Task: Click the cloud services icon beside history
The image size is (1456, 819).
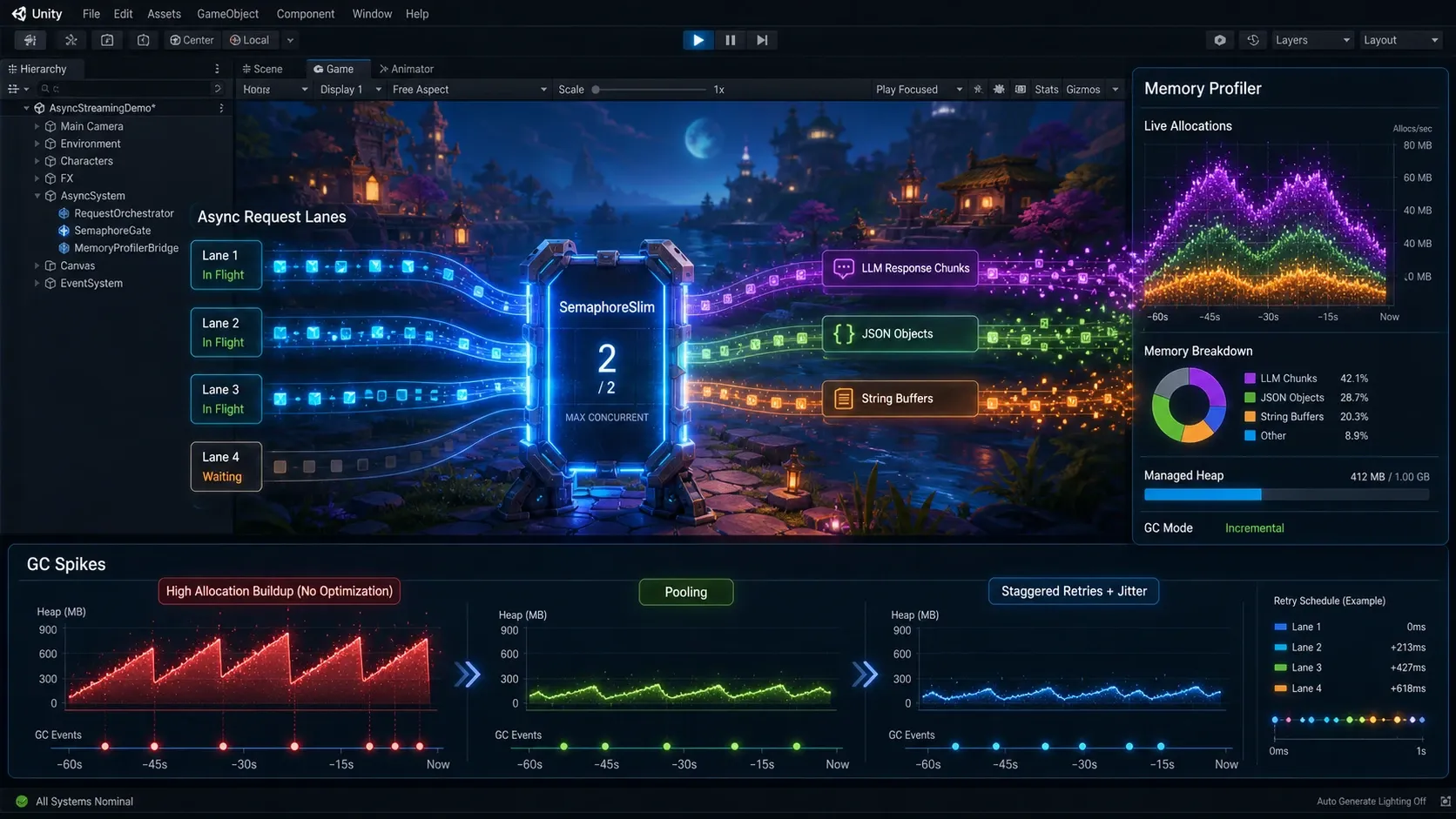Action: click(1220, 40)
